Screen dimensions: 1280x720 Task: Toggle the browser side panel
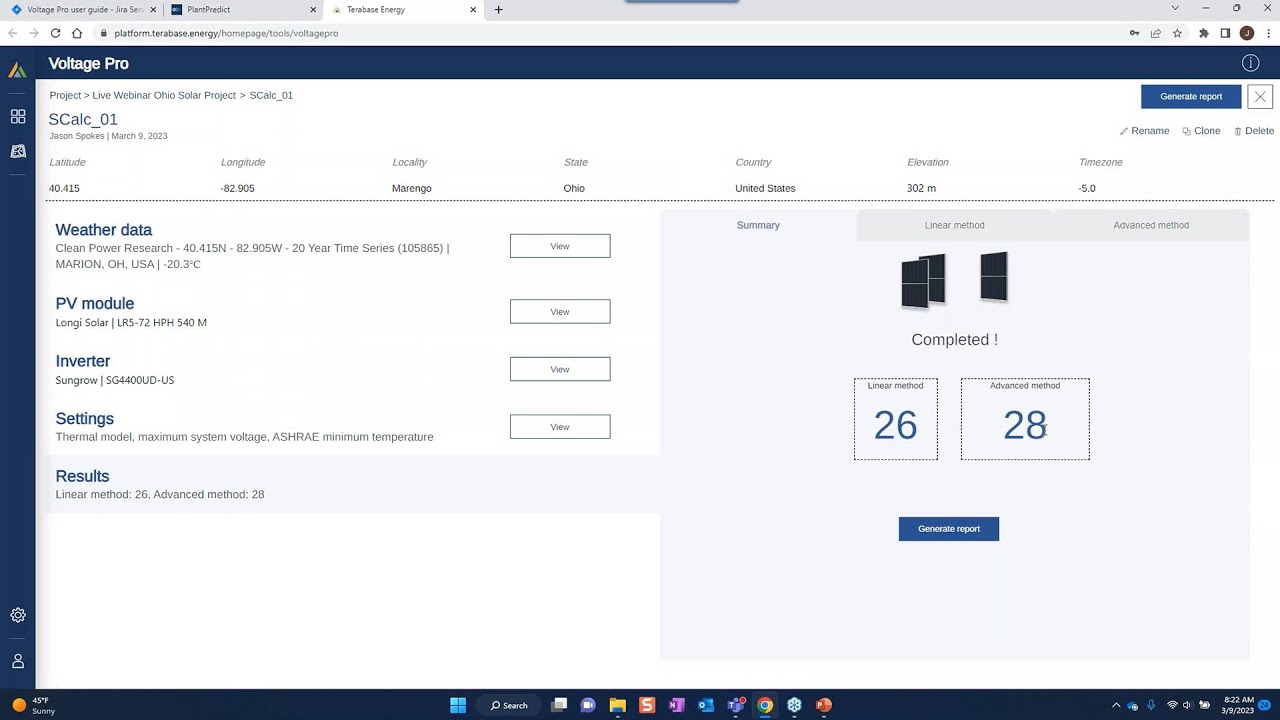[1225, 33]
